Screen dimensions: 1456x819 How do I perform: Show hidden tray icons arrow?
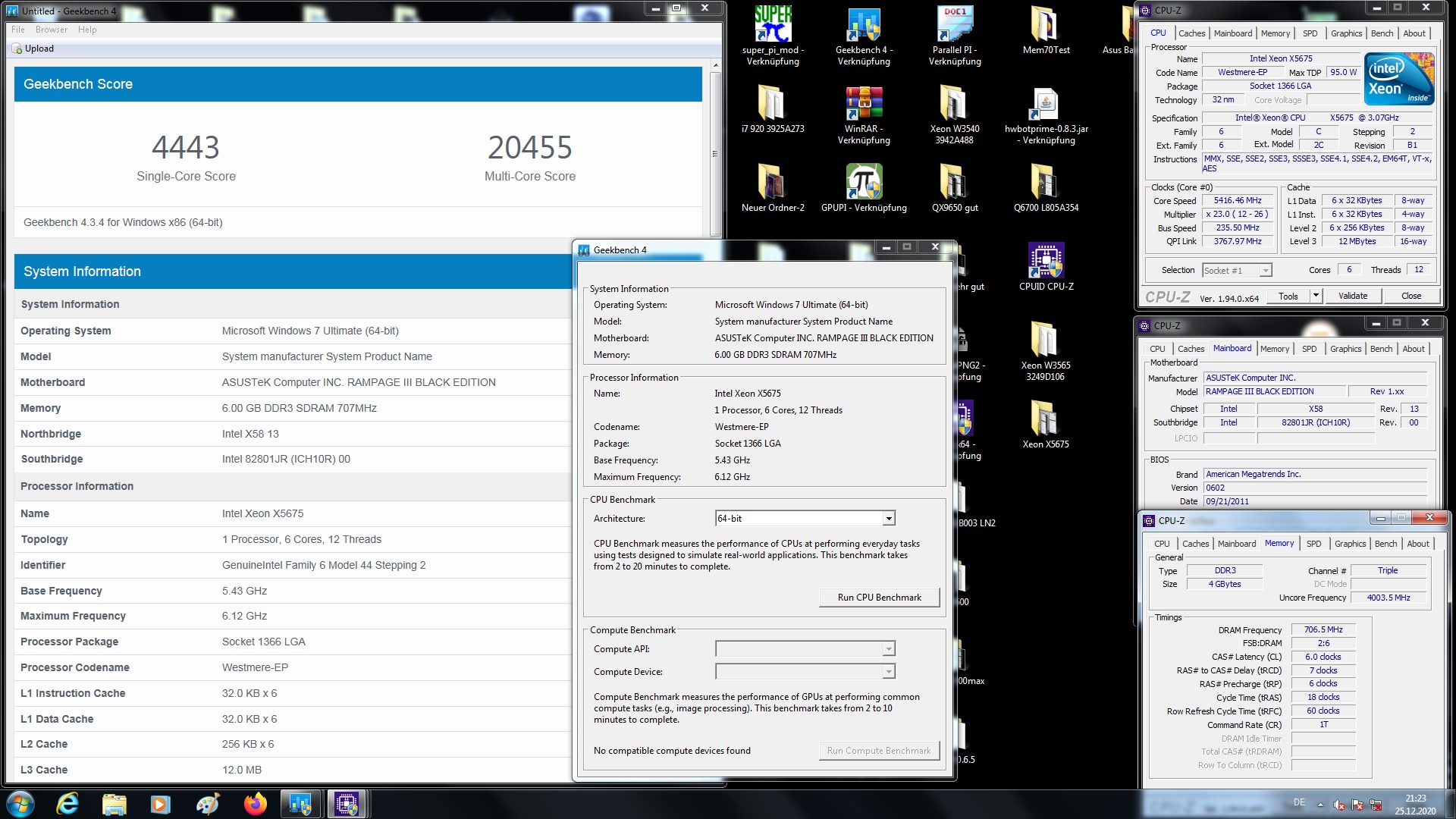pos(1320,805)
